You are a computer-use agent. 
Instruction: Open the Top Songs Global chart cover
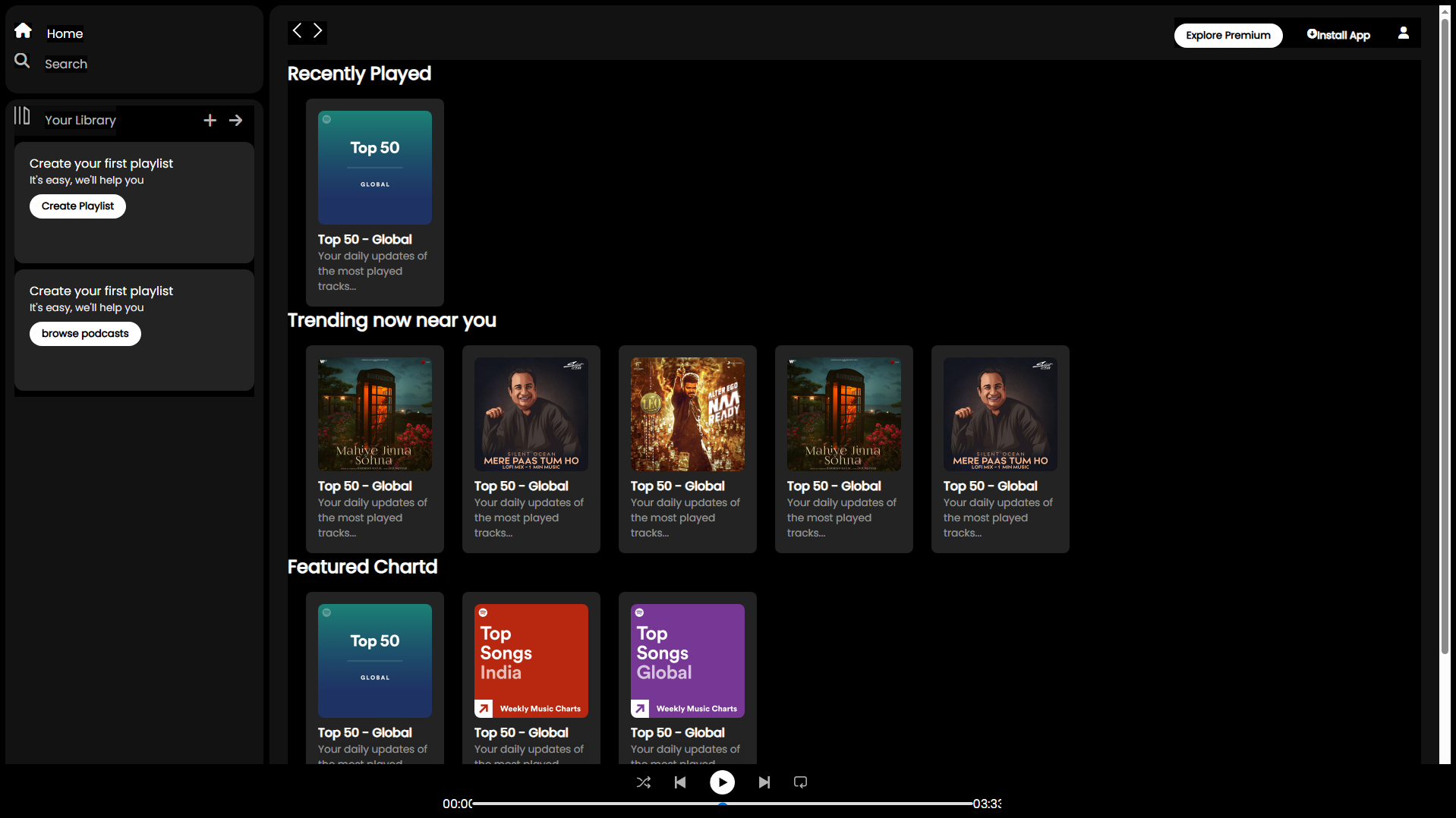[688, 661]
